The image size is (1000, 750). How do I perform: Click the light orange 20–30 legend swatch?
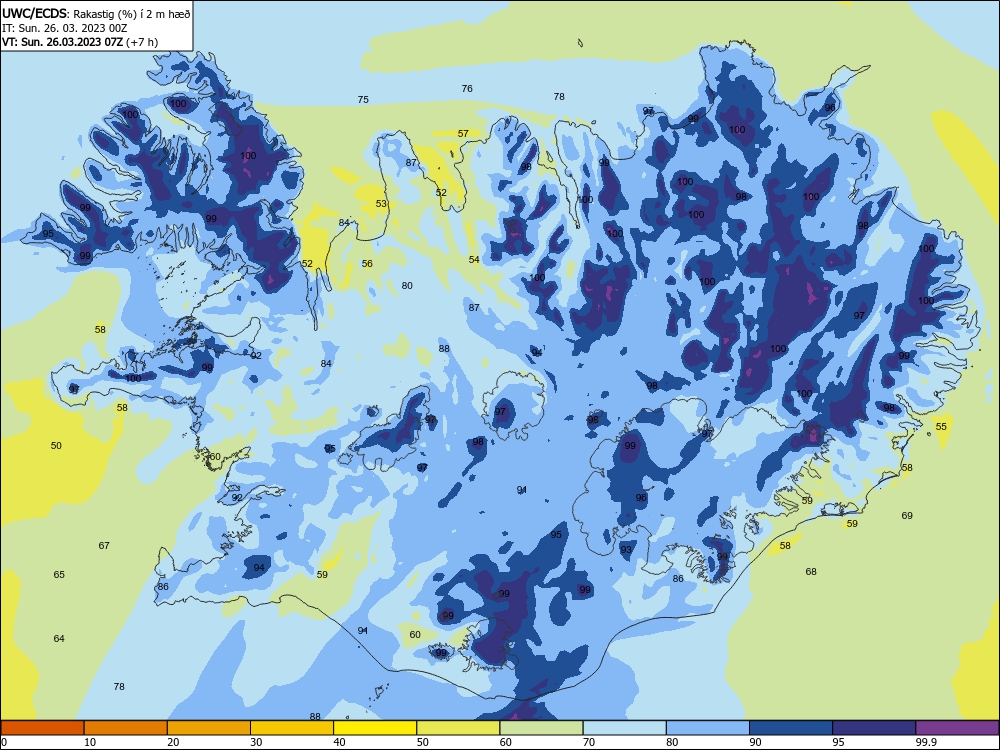click(x=209, y=728)
